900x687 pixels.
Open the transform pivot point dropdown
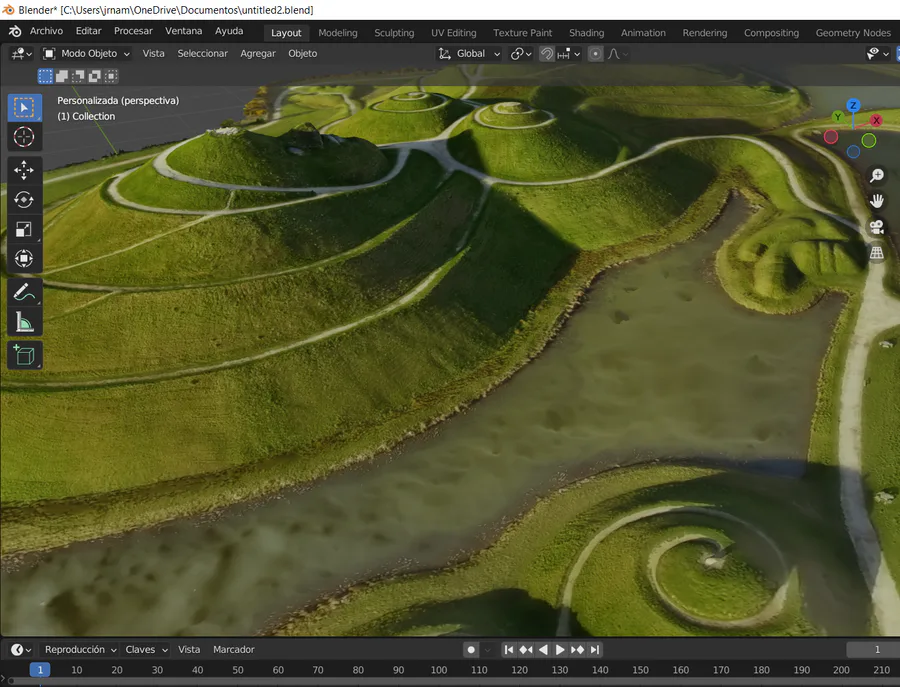pyautogui.click(x=521, y=54)
